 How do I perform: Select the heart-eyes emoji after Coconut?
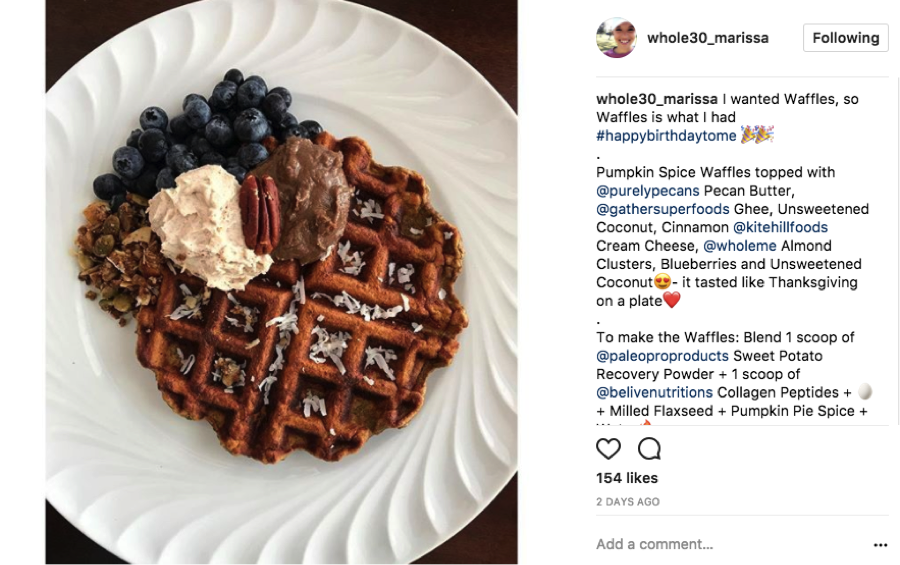tap(662, 282)
